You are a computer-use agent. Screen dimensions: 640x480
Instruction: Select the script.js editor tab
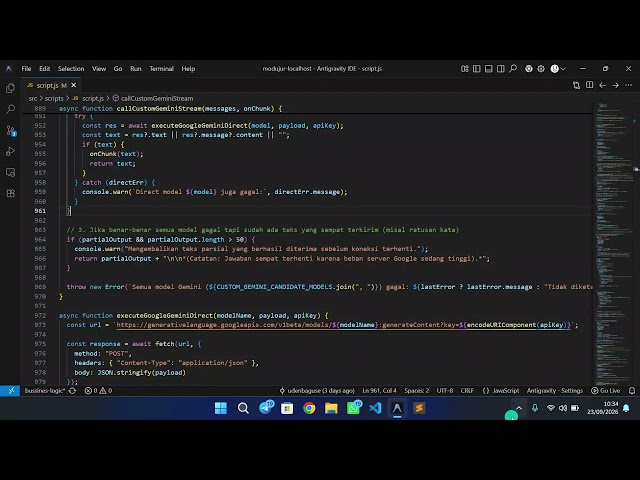pyautogui.click(x=51, y=85)
